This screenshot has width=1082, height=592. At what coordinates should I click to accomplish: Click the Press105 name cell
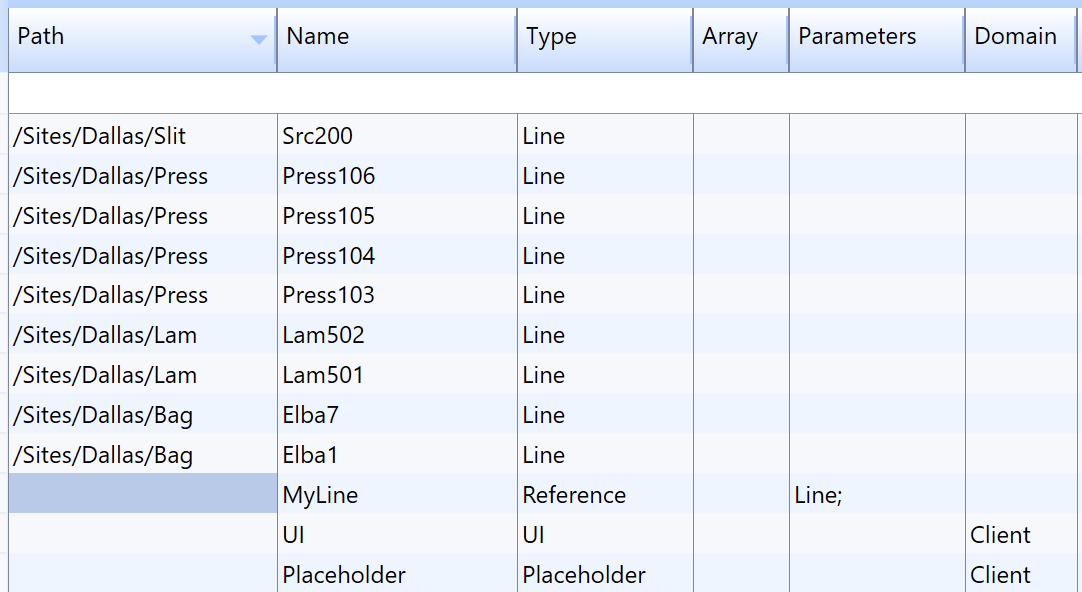[x=328, y=216]
